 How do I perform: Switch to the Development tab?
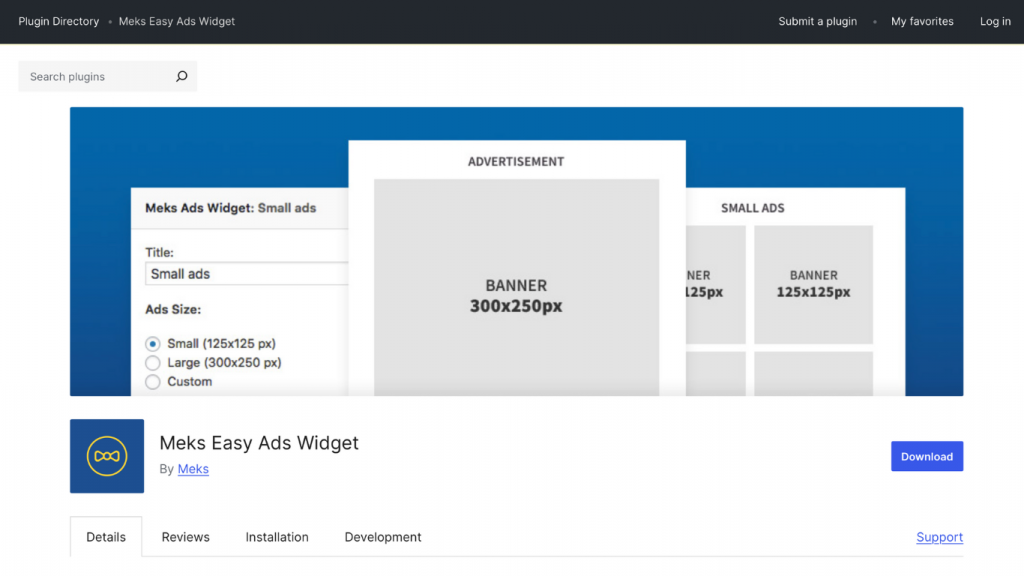[x=383, y=537]
